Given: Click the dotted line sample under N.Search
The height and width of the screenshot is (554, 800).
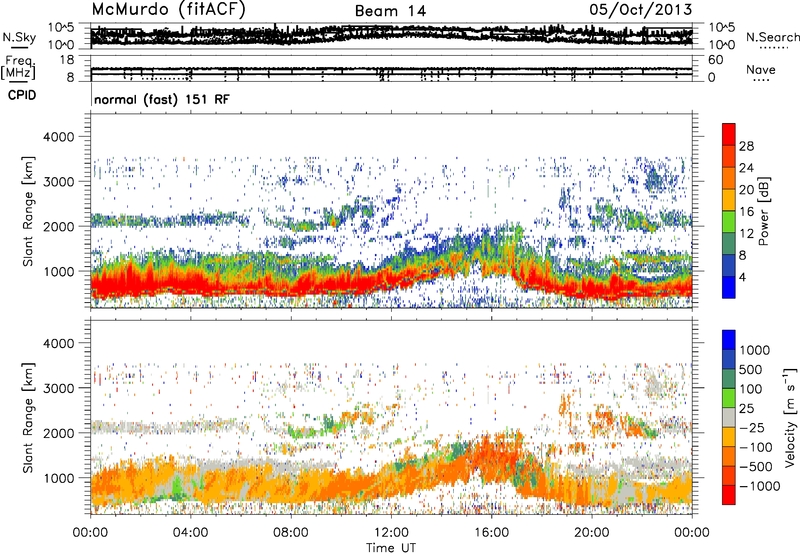Looking at the screenshot, I should tap(774, 48).
